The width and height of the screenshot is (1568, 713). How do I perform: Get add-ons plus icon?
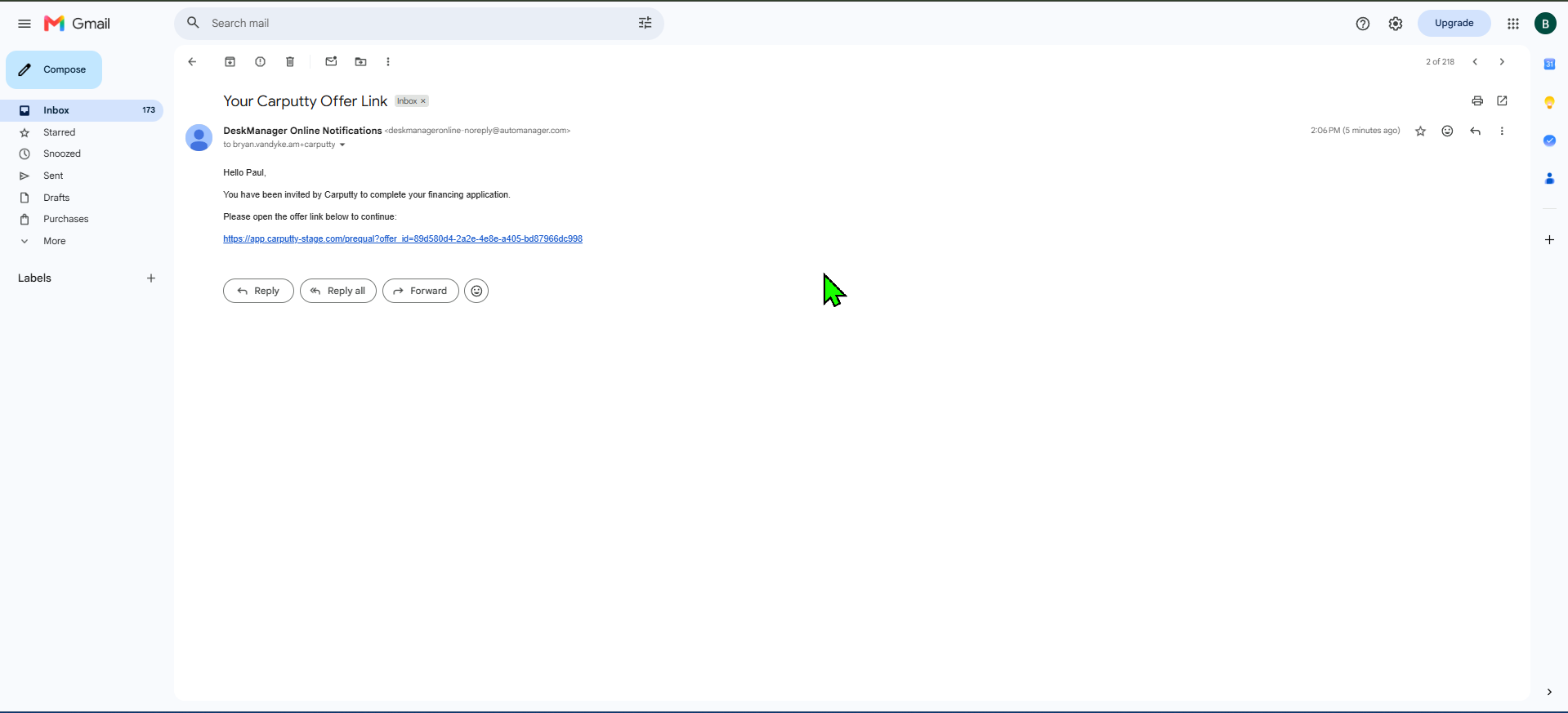click(x=1549, y=240)
